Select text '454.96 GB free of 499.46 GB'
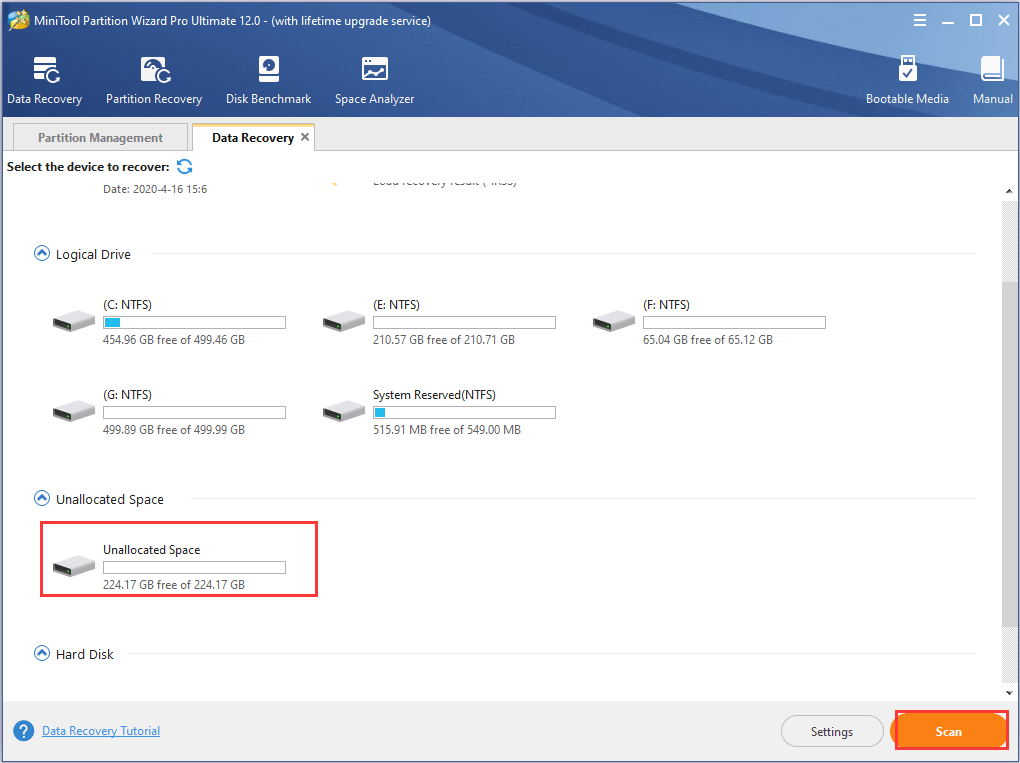 [174, 340]
